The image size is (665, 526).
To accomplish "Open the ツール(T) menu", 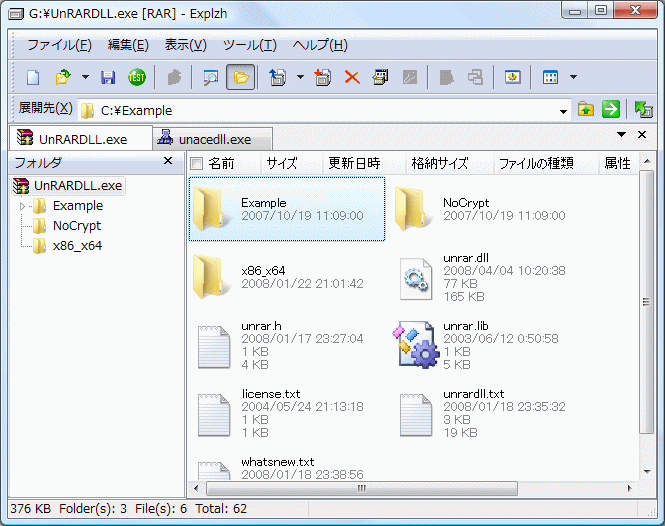I will click(x=249, y=45).
